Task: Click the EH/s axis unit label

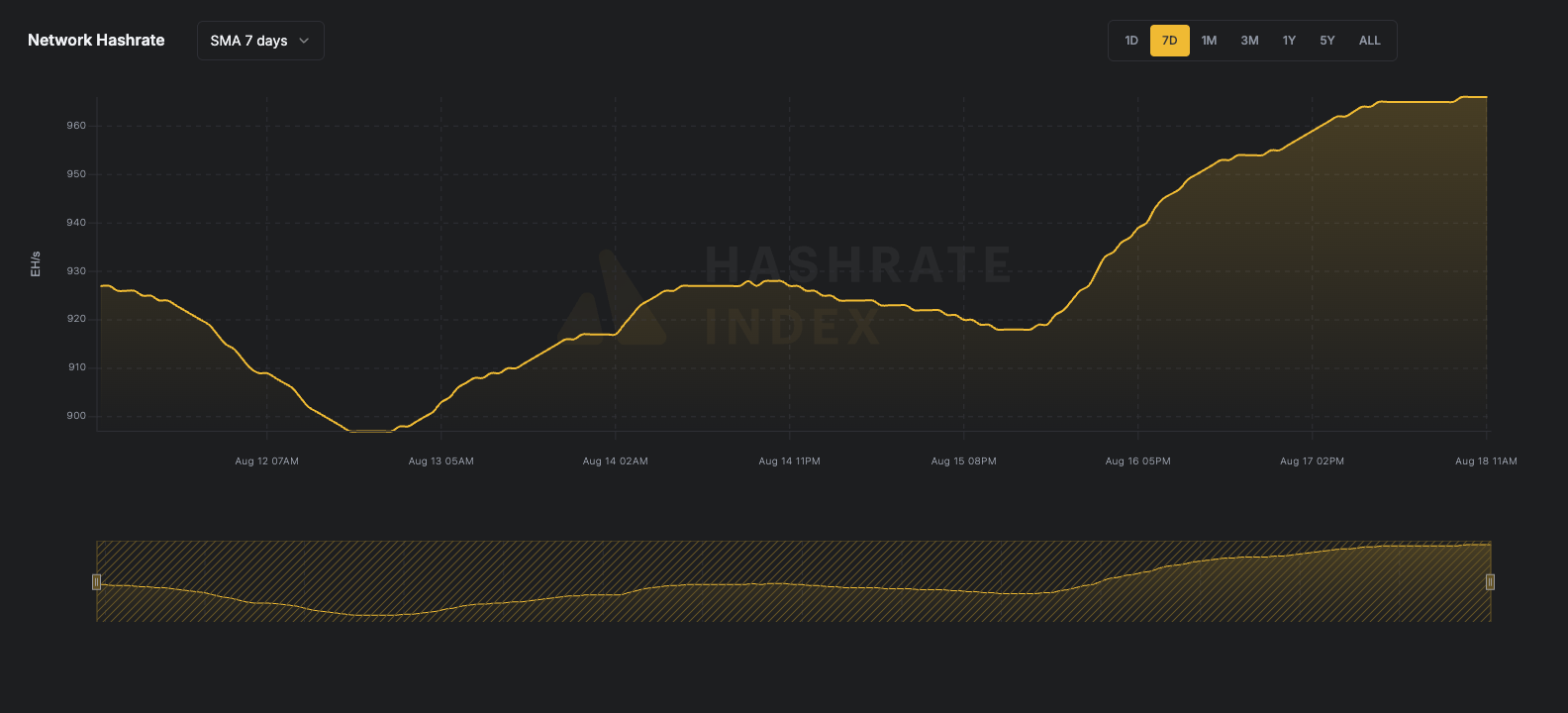Action: (36, 264)
